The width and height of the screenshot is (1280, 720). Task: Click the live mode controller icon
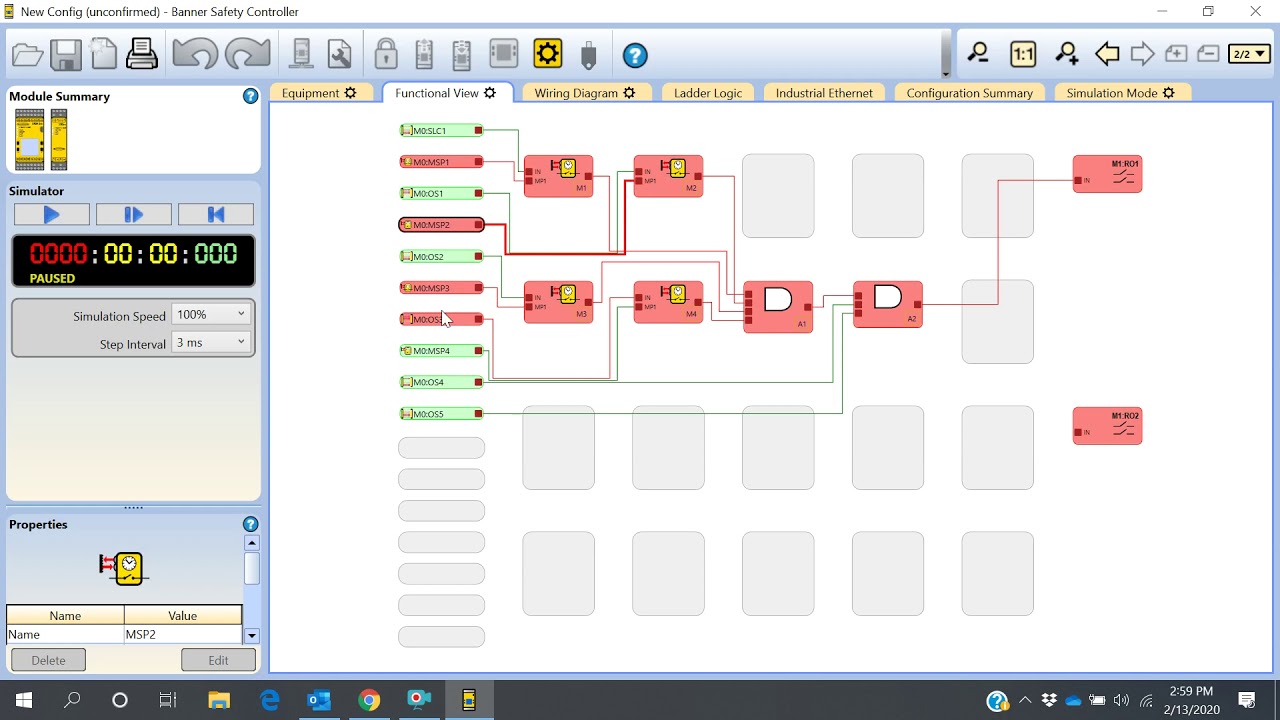pyautogui.click(x=503, y=54)
